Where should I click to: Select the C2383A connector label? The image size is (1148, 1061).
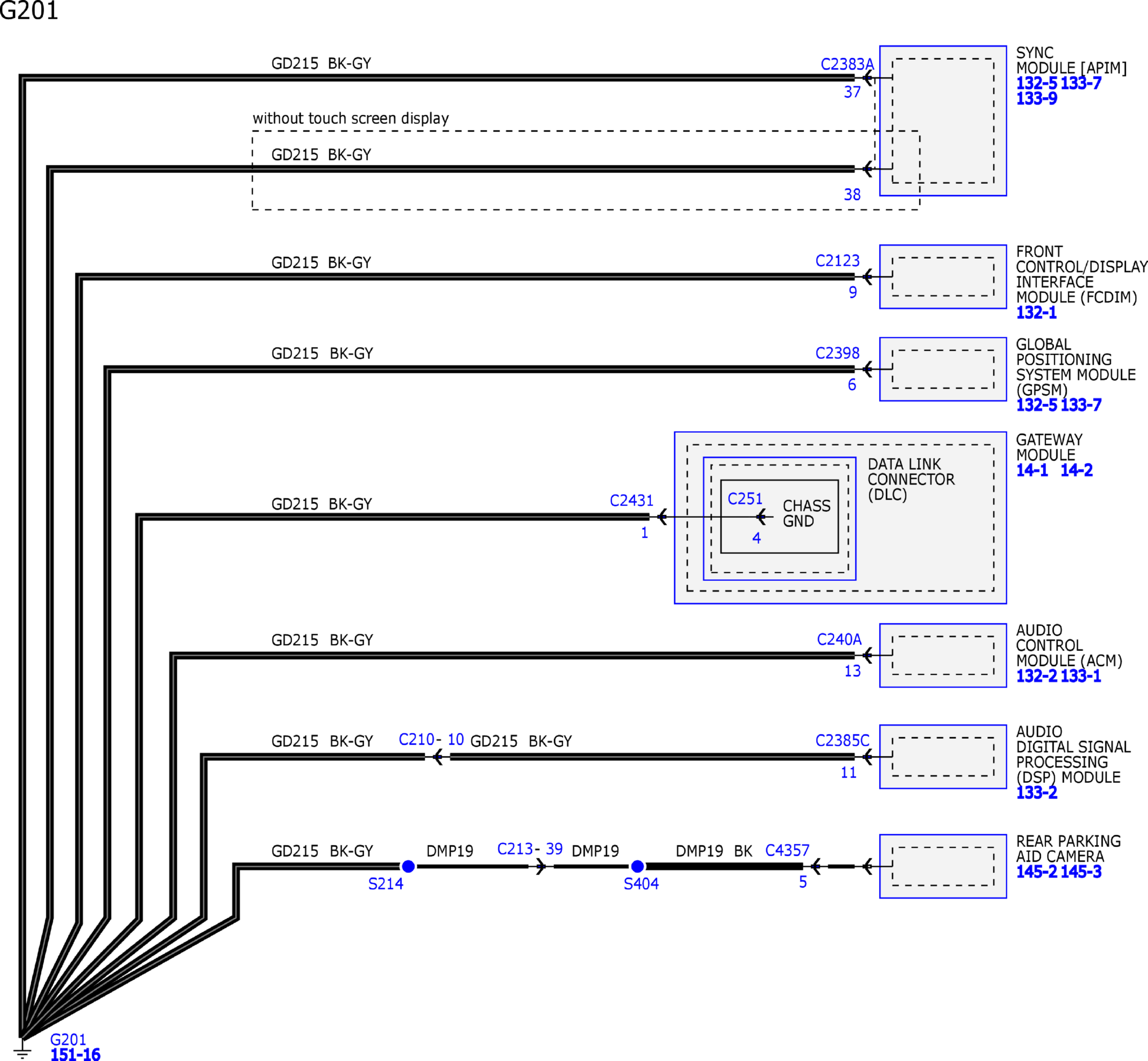click(847, 64)
